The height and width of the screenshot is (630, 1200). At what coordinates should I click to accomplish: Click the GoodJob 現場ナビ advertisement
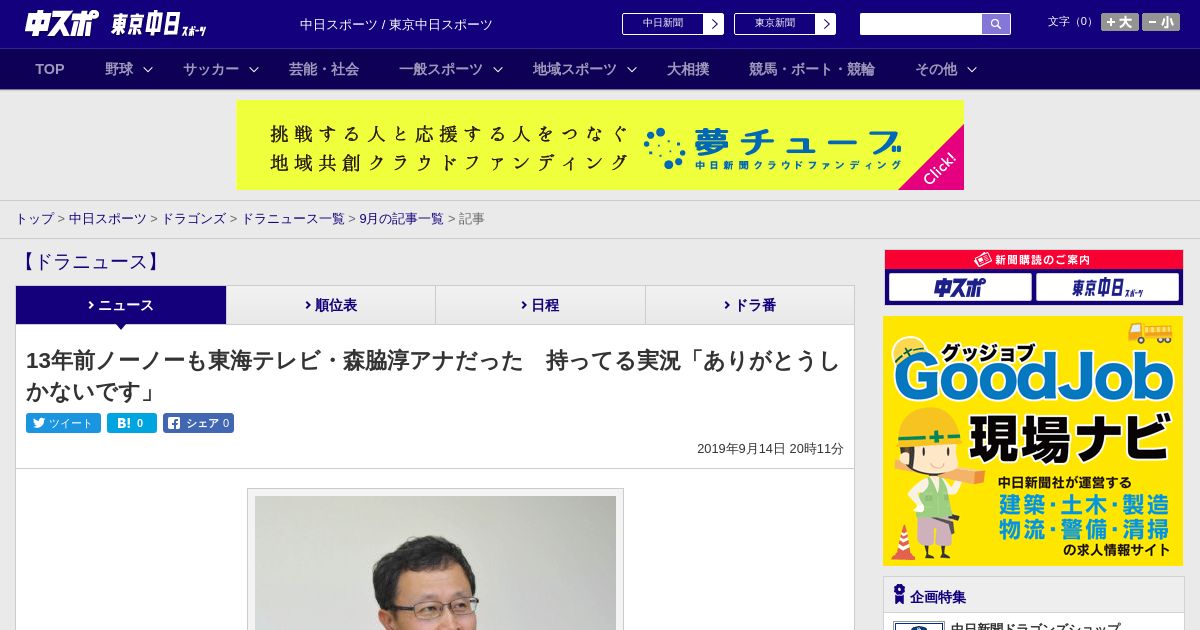click(1033, 441)
